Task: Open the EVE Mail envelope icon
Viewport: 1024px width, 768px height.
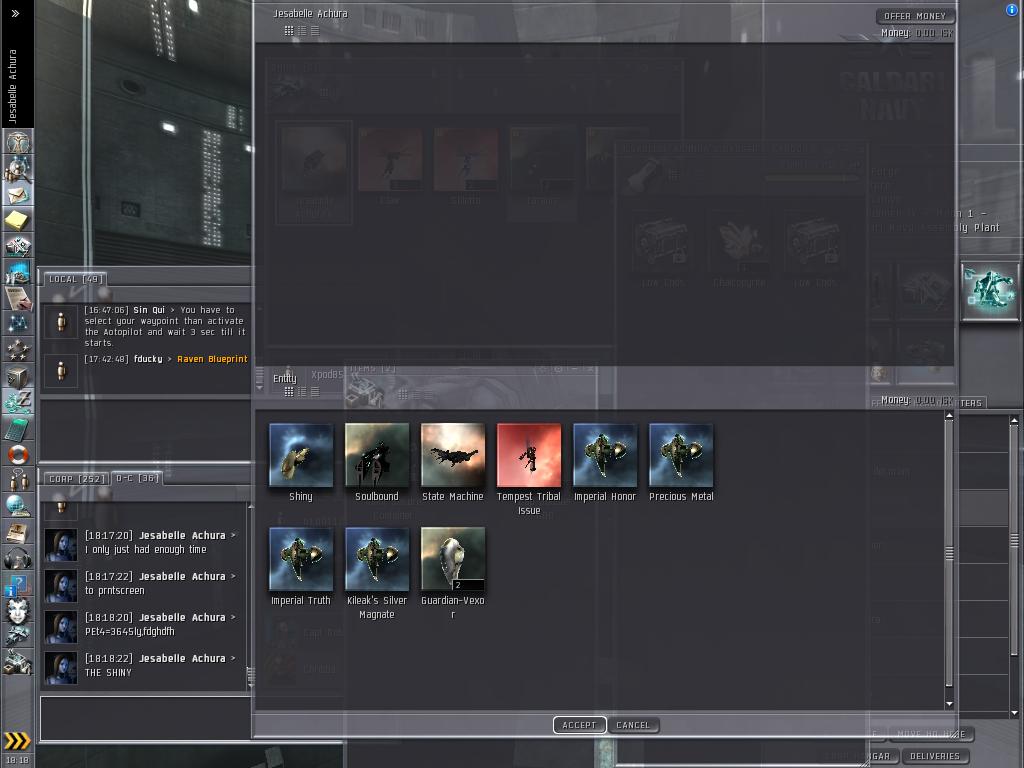Action: click(18, 195)
